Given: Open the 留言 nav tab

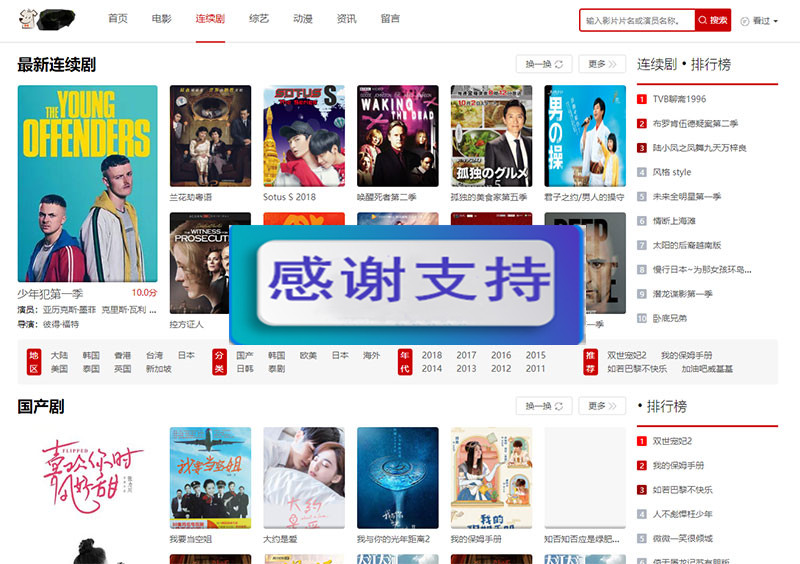Looking at the screenshot, I should [x=390, y=18].
